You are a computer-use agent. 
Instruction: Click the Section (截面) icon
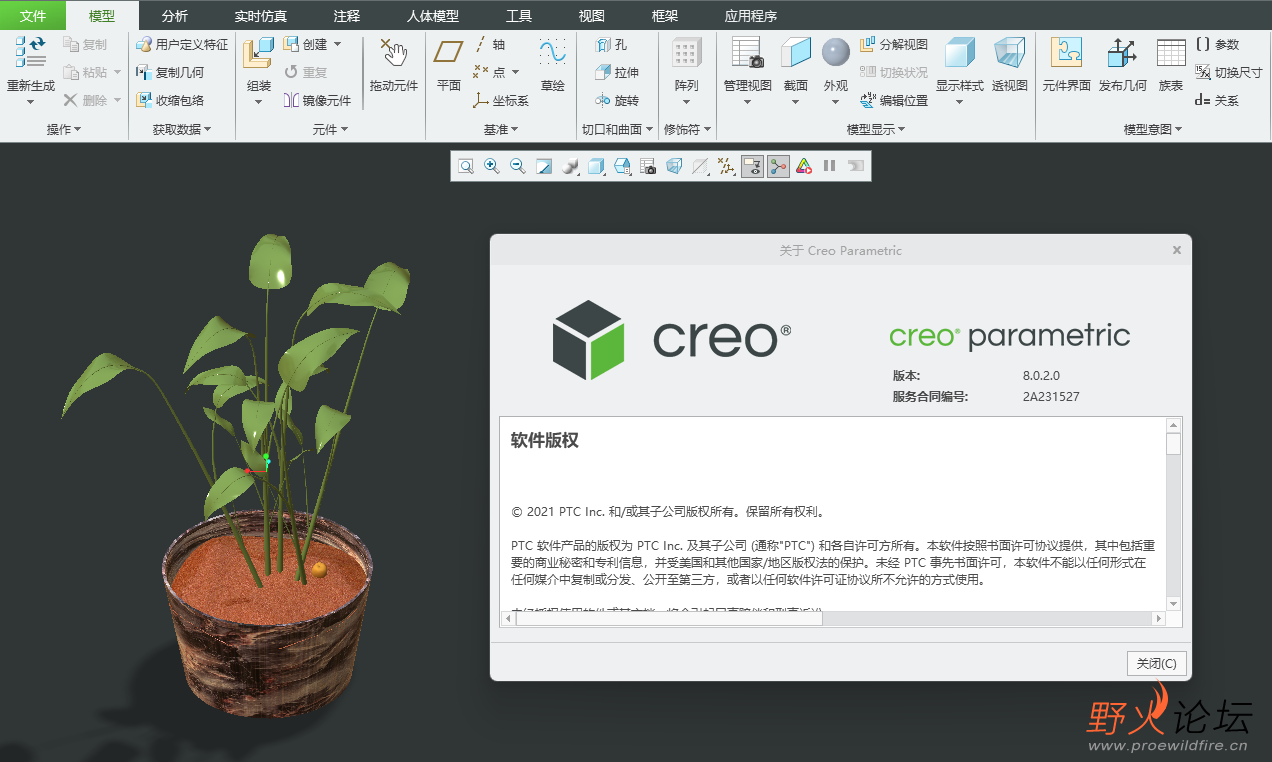click(x=796, y=52)
